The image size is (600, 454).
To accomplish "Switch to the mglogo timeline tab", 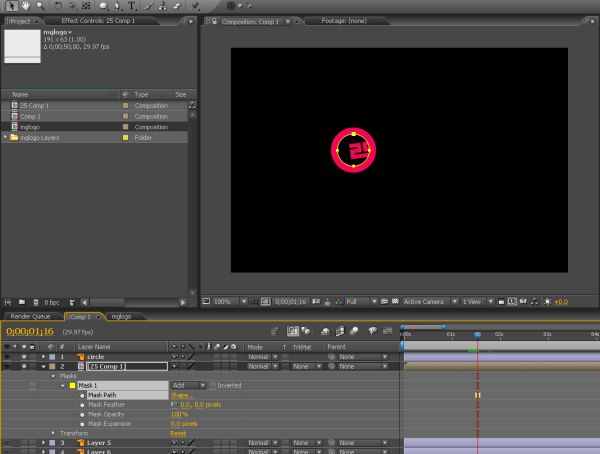I will coord(122,317).
